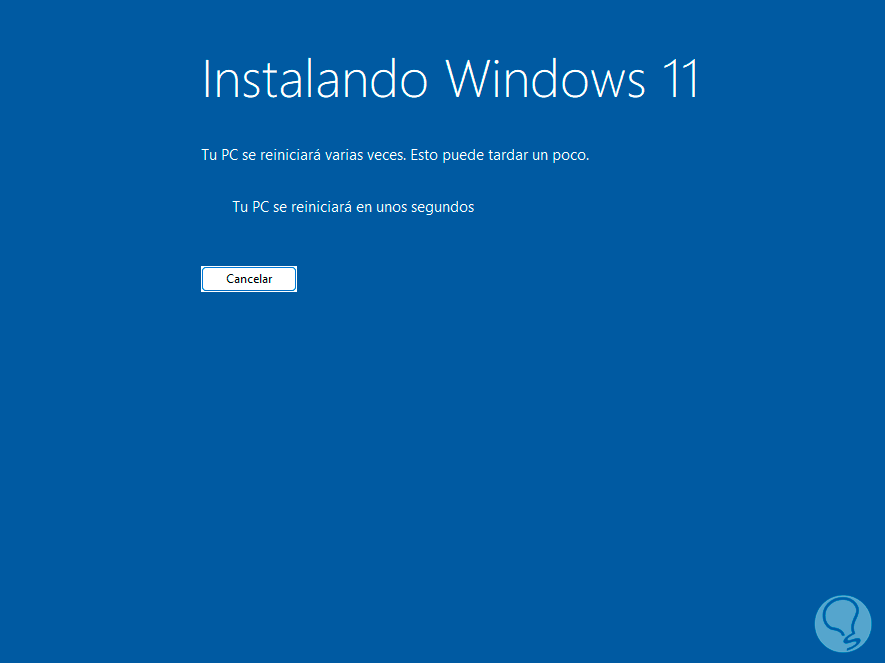Click the word puede in the subtitle
The width and height of the screenshot is (885, 663).
(x=463, y=155)
